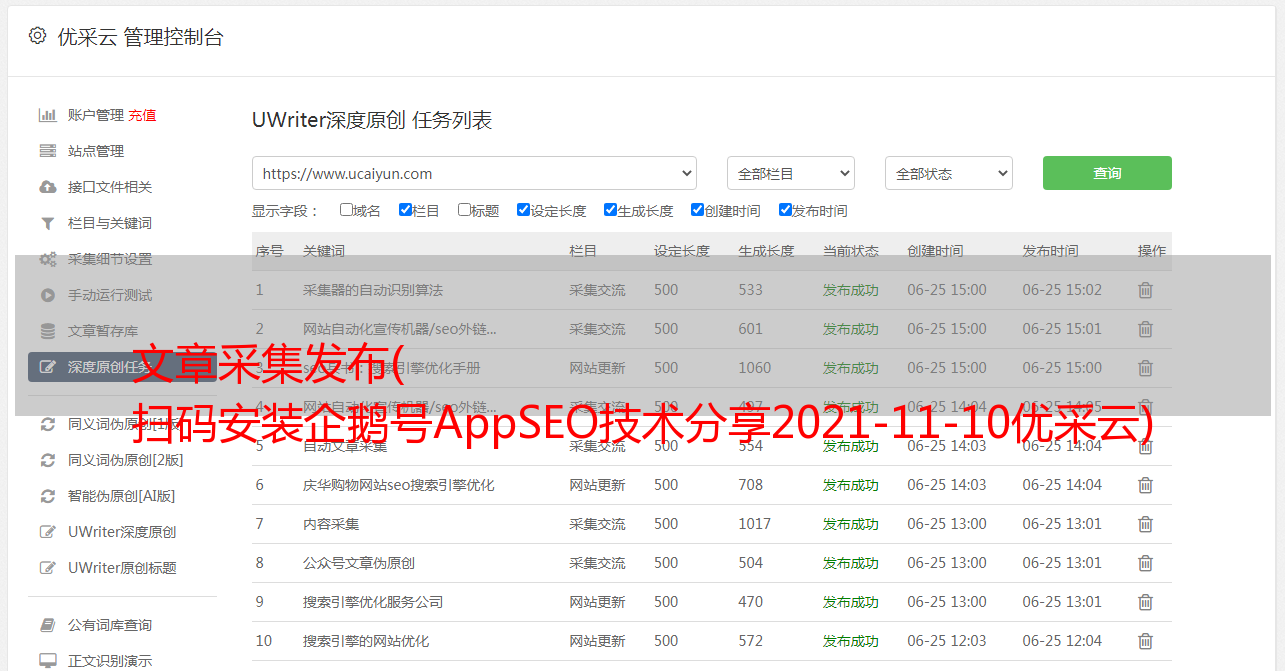Click trash icon for row 3 搜索引擎优化手册
Screen dimensions: 1285x671
click(1145, 368)
